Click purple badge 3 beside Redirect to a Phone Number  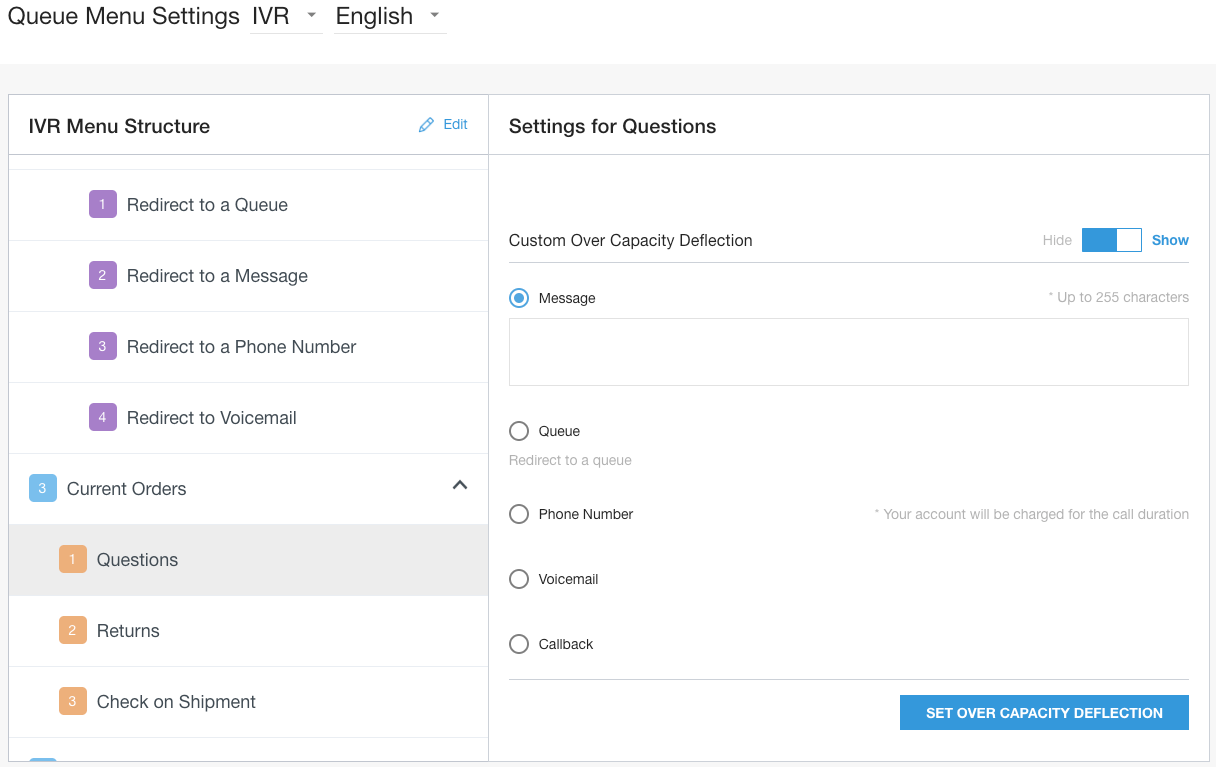[102, 346]
